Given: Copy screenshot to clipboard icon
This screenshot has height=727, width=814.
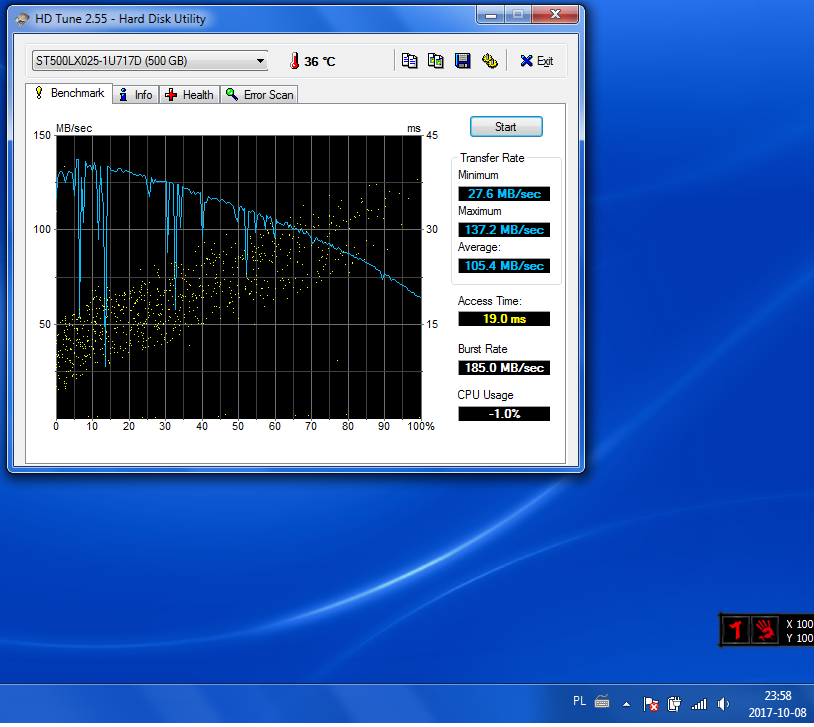Looking at the screenshot, I should [x=436, y=61].
